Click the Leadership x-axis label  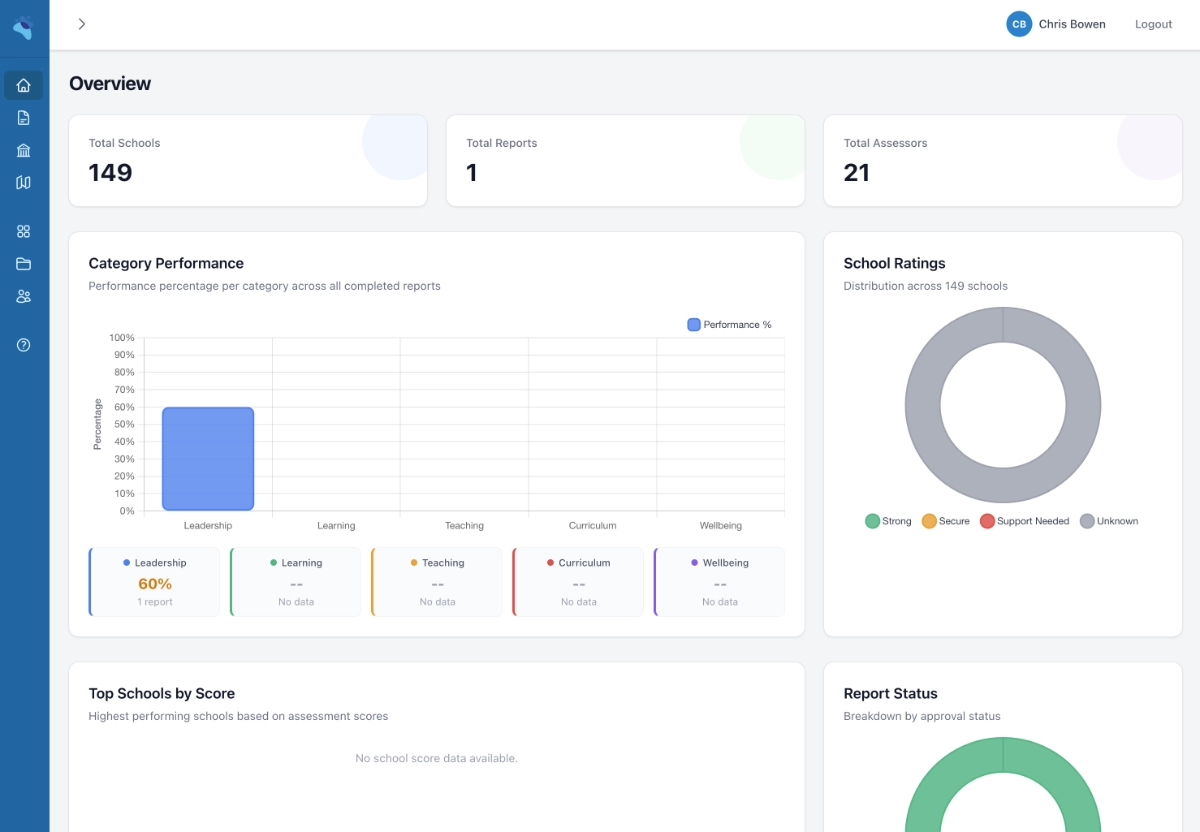point(208,526)
